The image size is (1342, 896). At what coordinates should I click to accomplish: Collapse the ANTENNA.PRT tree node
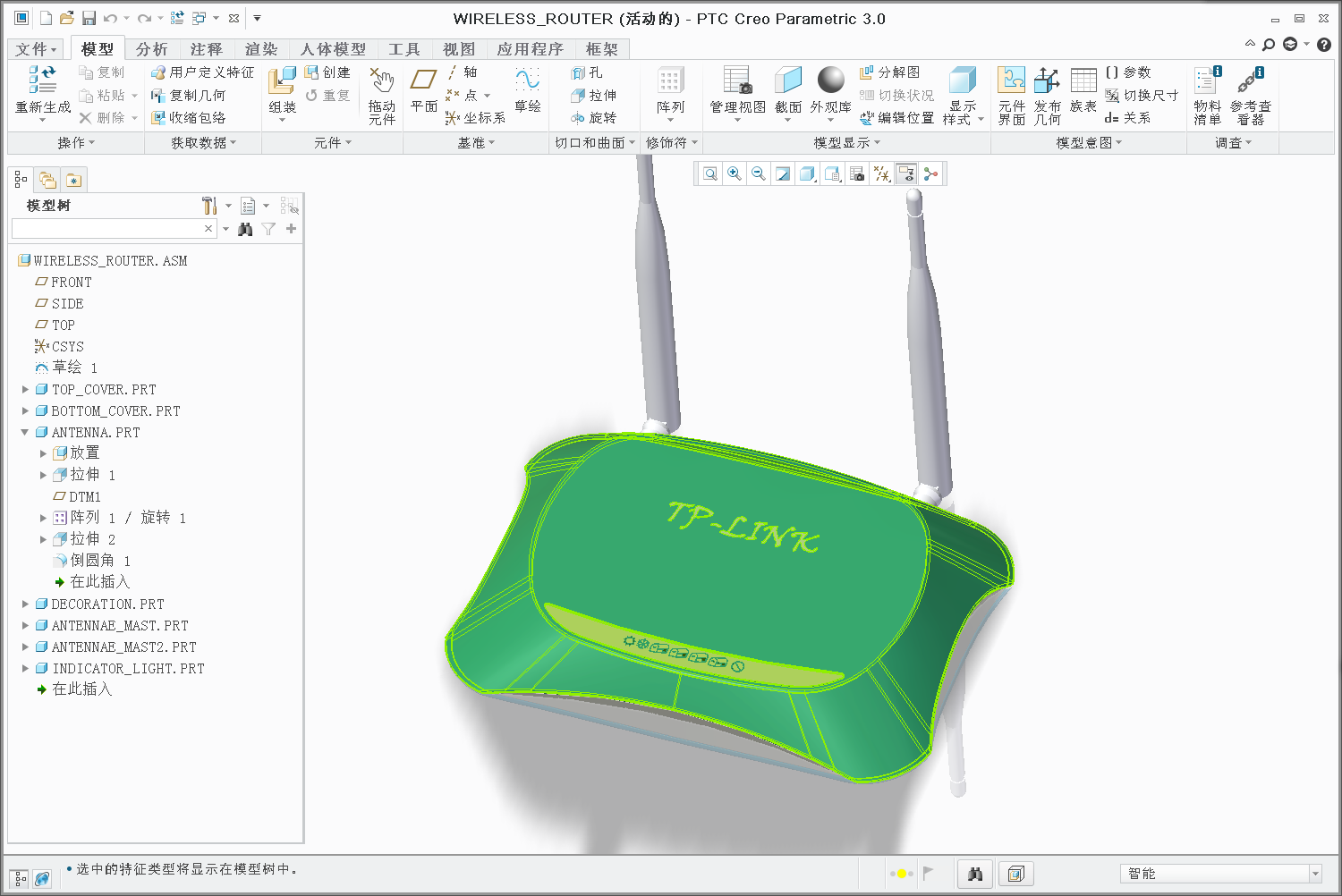coord(25,432)
